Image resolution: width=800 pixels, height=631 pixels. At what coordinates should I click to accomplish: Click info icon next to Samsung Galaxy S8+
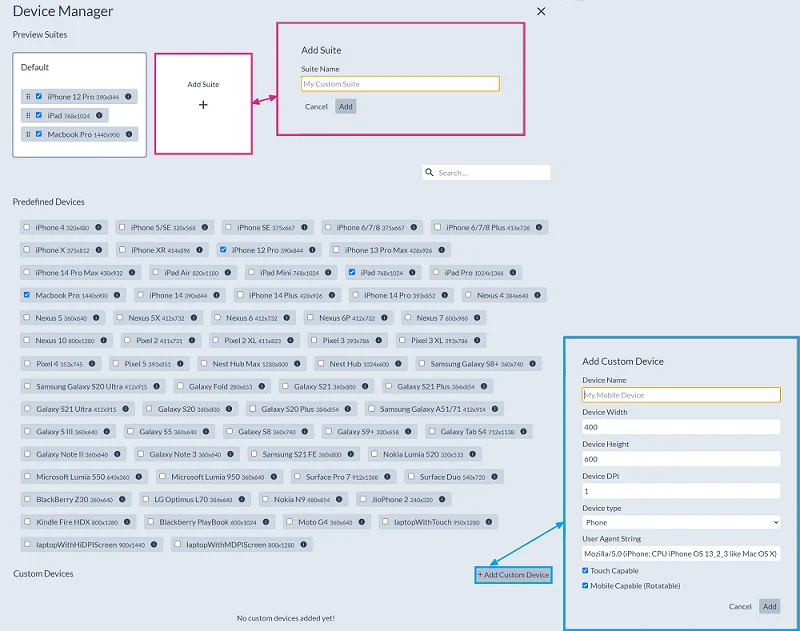click(x=533, y=364)
